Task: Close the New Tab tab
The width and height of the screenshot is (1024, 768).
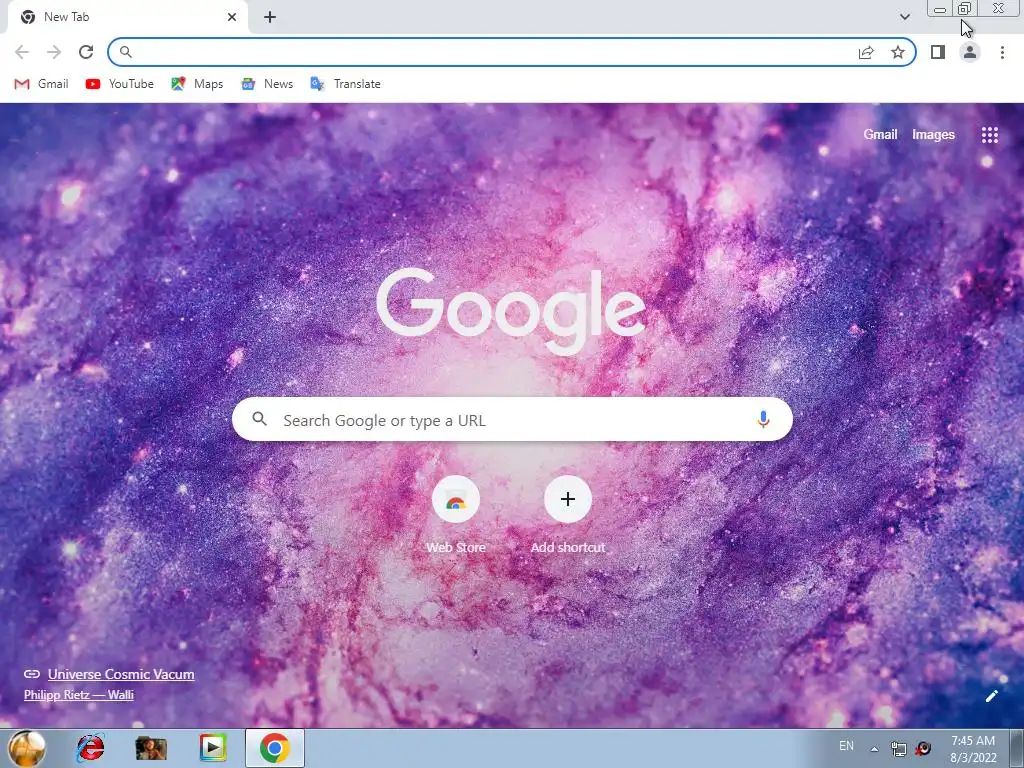Action: coord(232,17)
